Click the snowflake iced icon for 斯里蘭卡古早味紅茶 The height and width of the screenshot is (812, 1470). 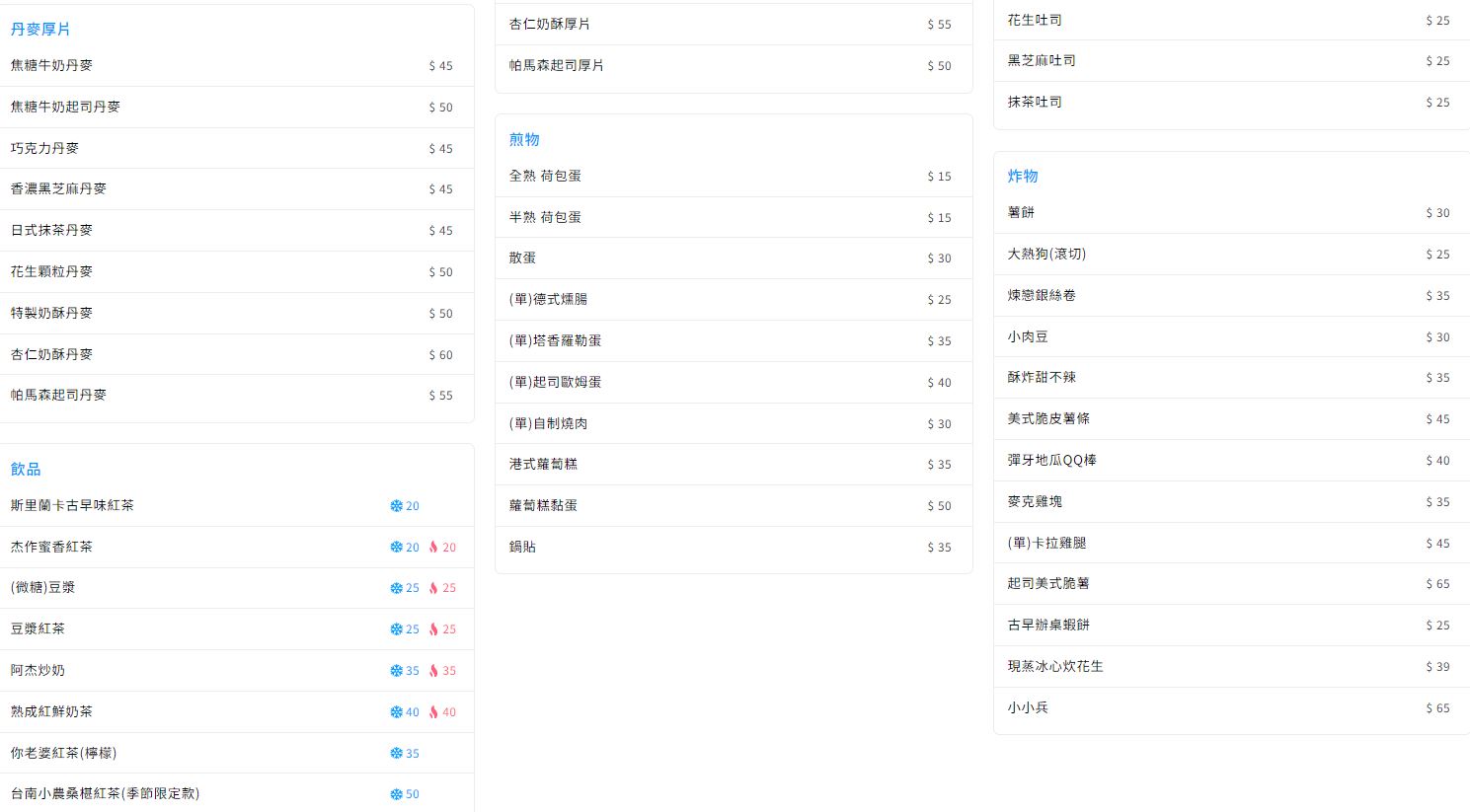(396, 506)
